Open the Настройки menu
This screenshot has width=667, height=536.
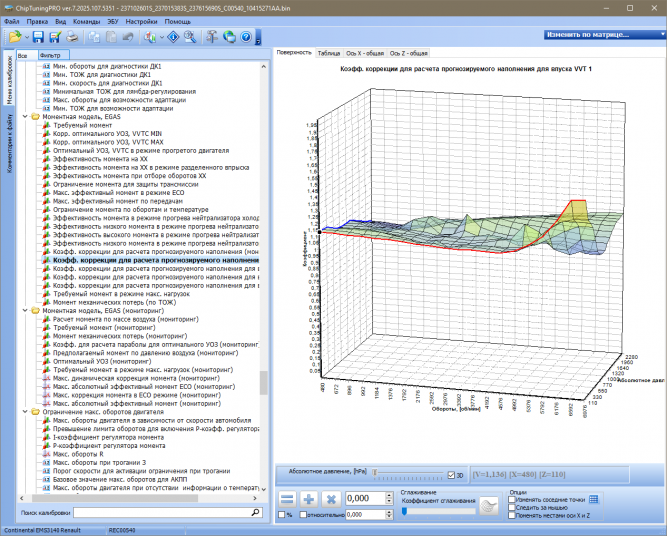141,21
